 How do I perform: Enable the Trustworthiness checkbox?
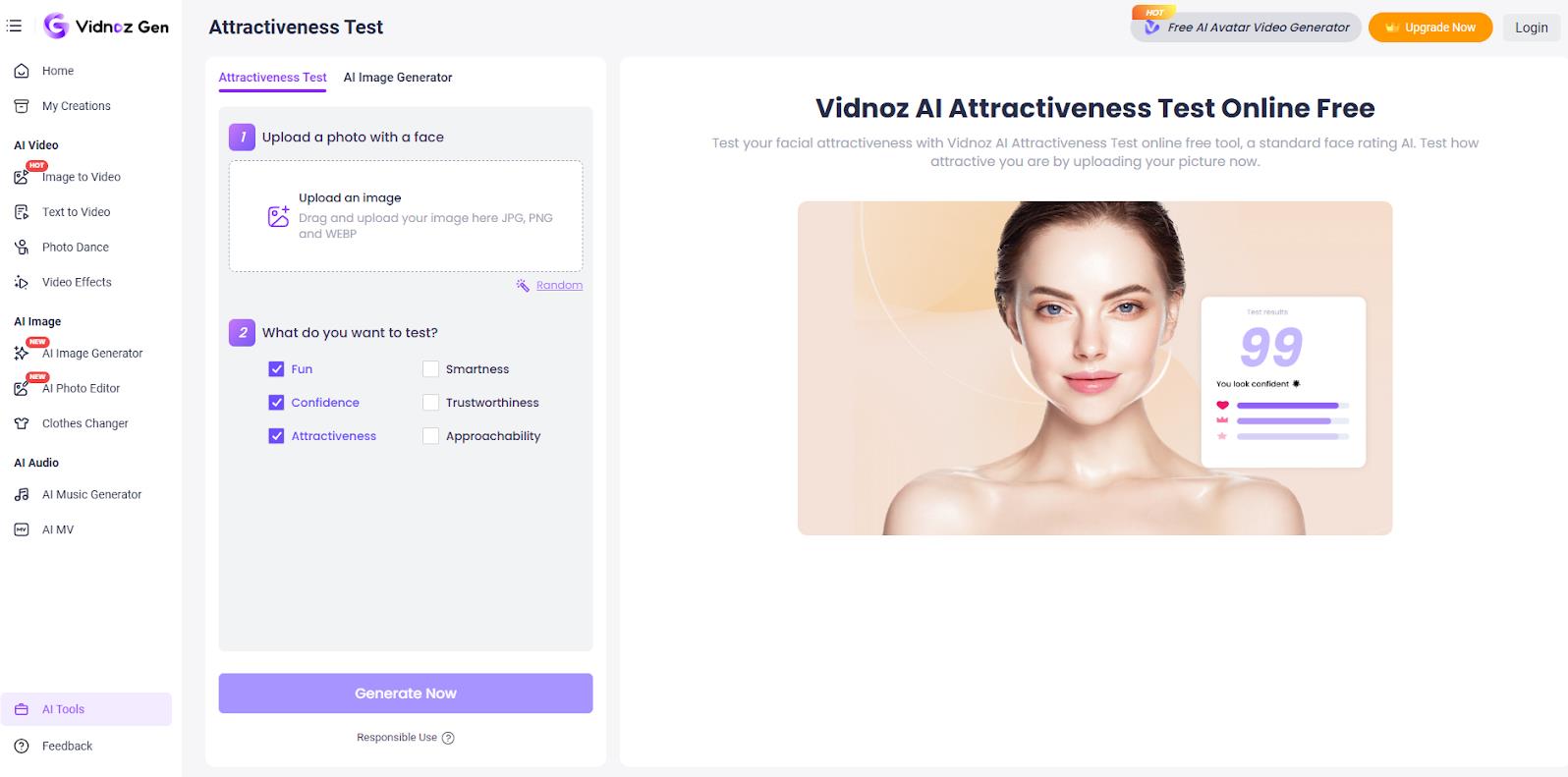[430, 403]
